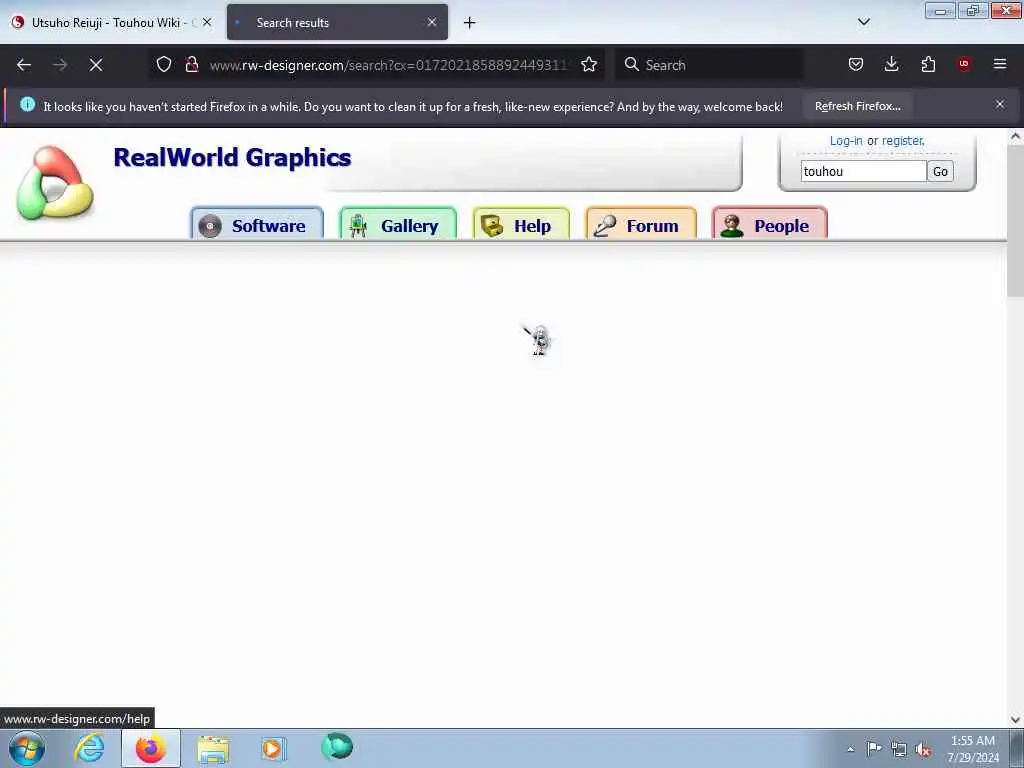Click the page scrollbar down arrow

click(1016, 720)
